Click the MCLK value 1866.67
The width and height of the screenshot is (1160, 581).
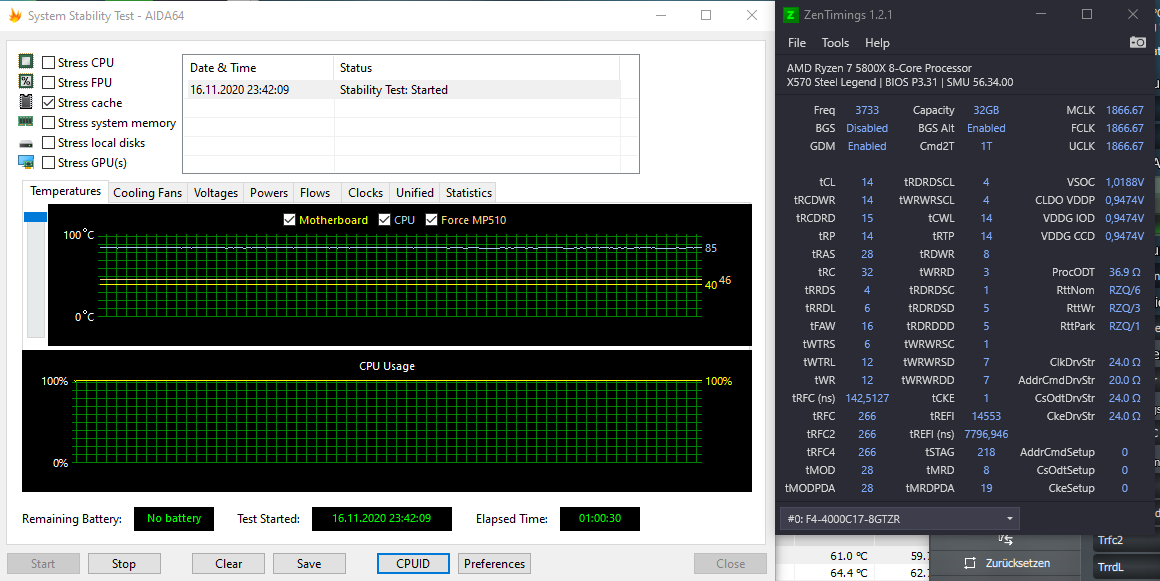1124,110
